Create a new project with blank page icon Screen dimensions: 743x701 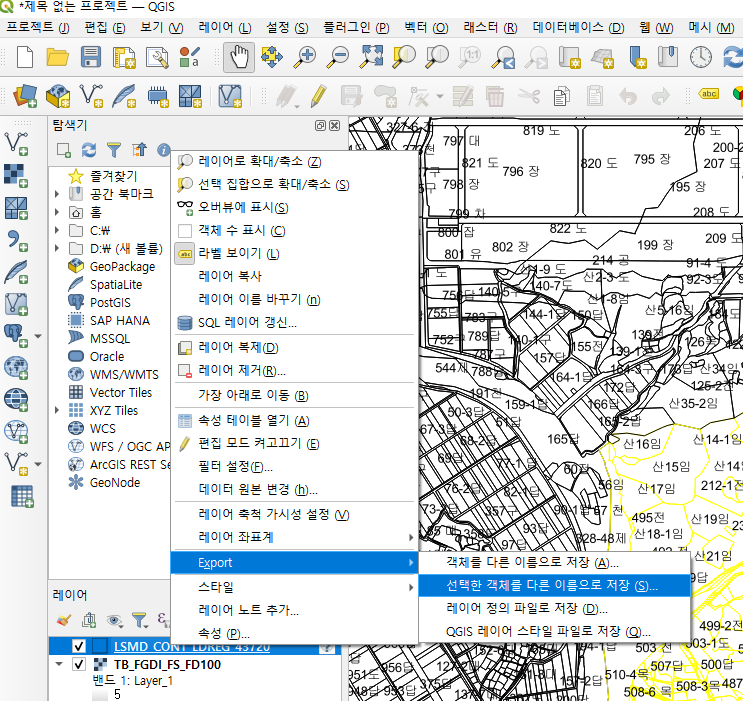pyautogui.click(x=25, y=57)
